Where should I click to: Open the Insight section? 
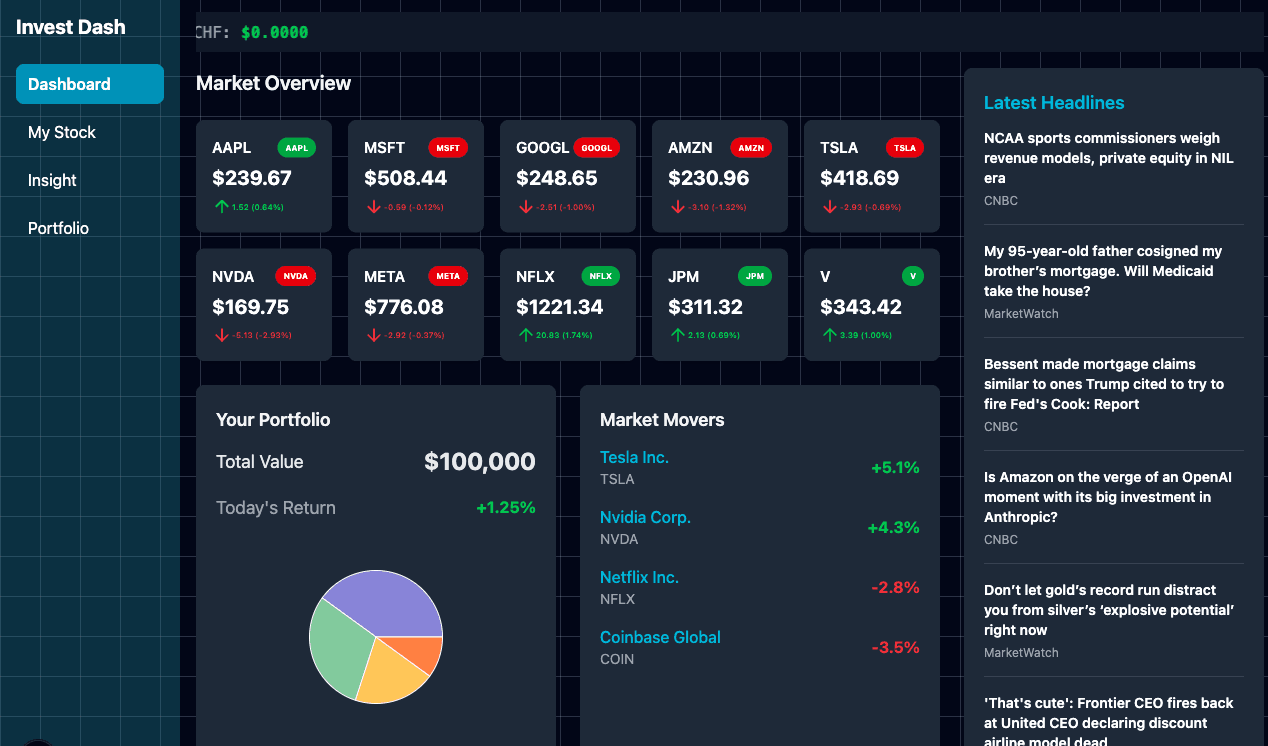90,180
